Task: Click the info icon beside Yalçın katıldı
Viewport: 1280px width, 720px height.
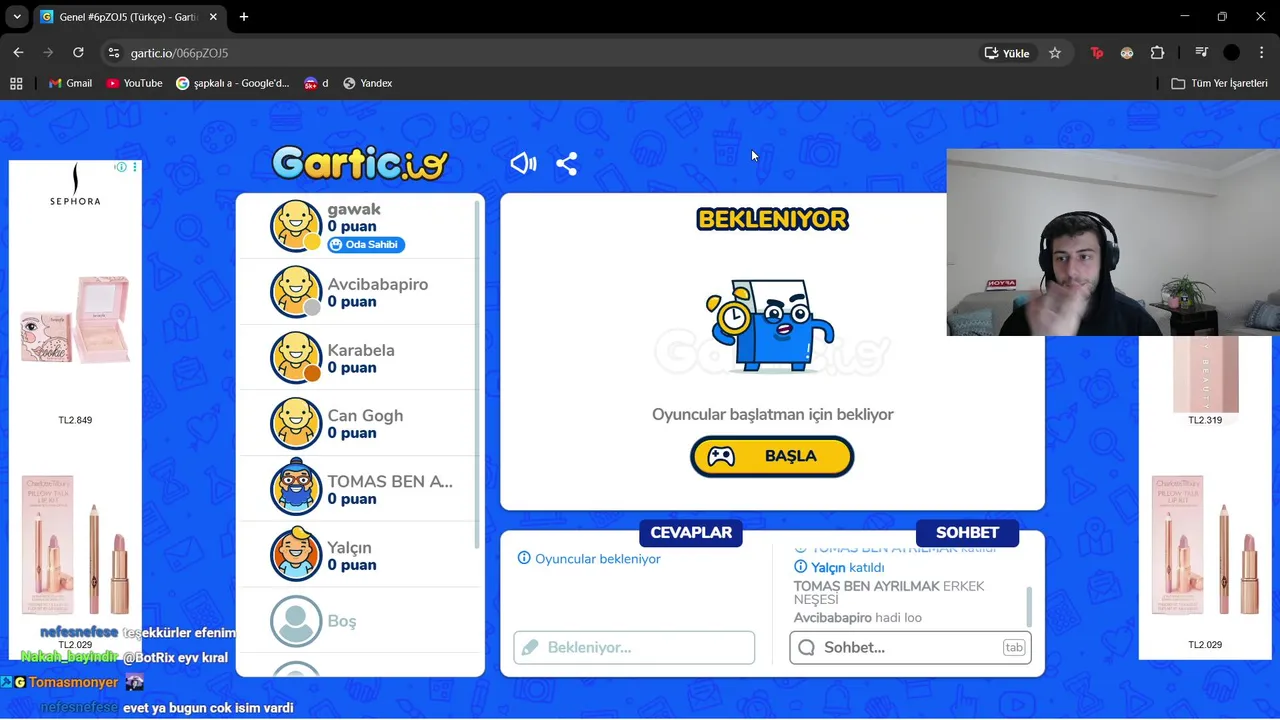Action: pyautogui.click(x=800, y=567)
